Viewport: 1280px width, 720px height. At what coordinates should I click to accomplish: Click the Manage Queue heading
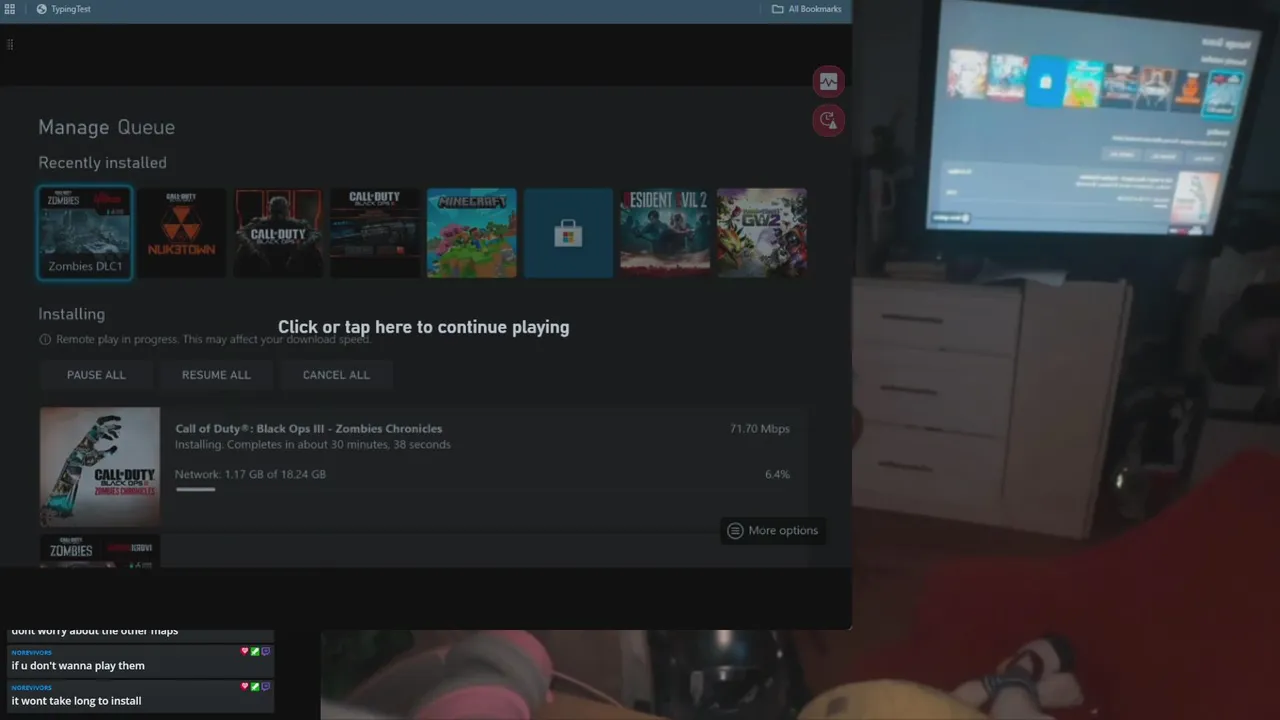point(106,127)
